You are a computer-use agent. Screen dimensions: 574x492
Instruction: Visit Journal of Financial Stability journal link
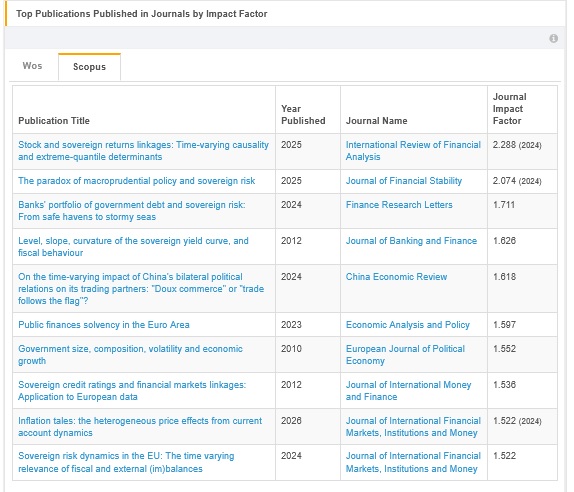tap(404, 181)
